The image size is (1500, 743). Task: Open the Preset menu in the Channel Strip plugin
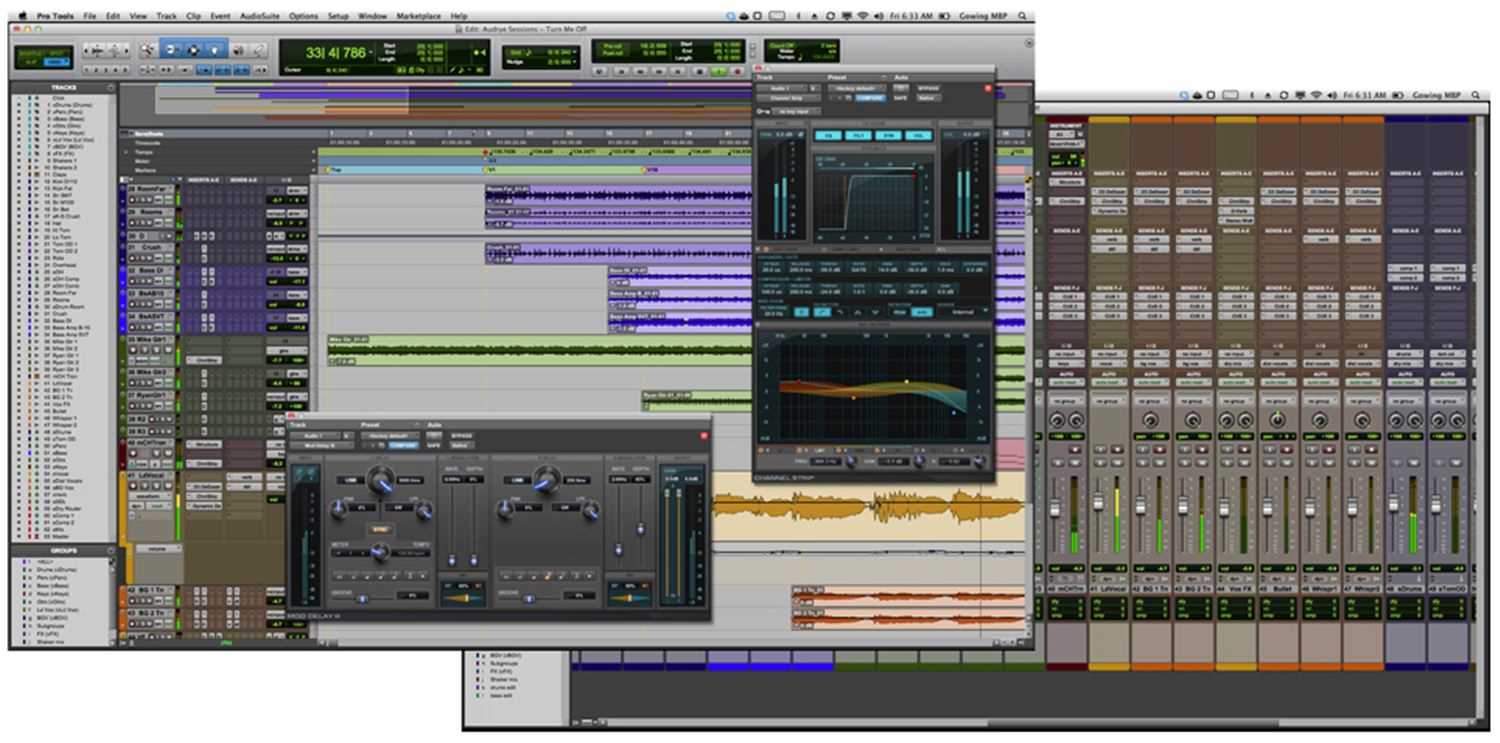(856, 89)
